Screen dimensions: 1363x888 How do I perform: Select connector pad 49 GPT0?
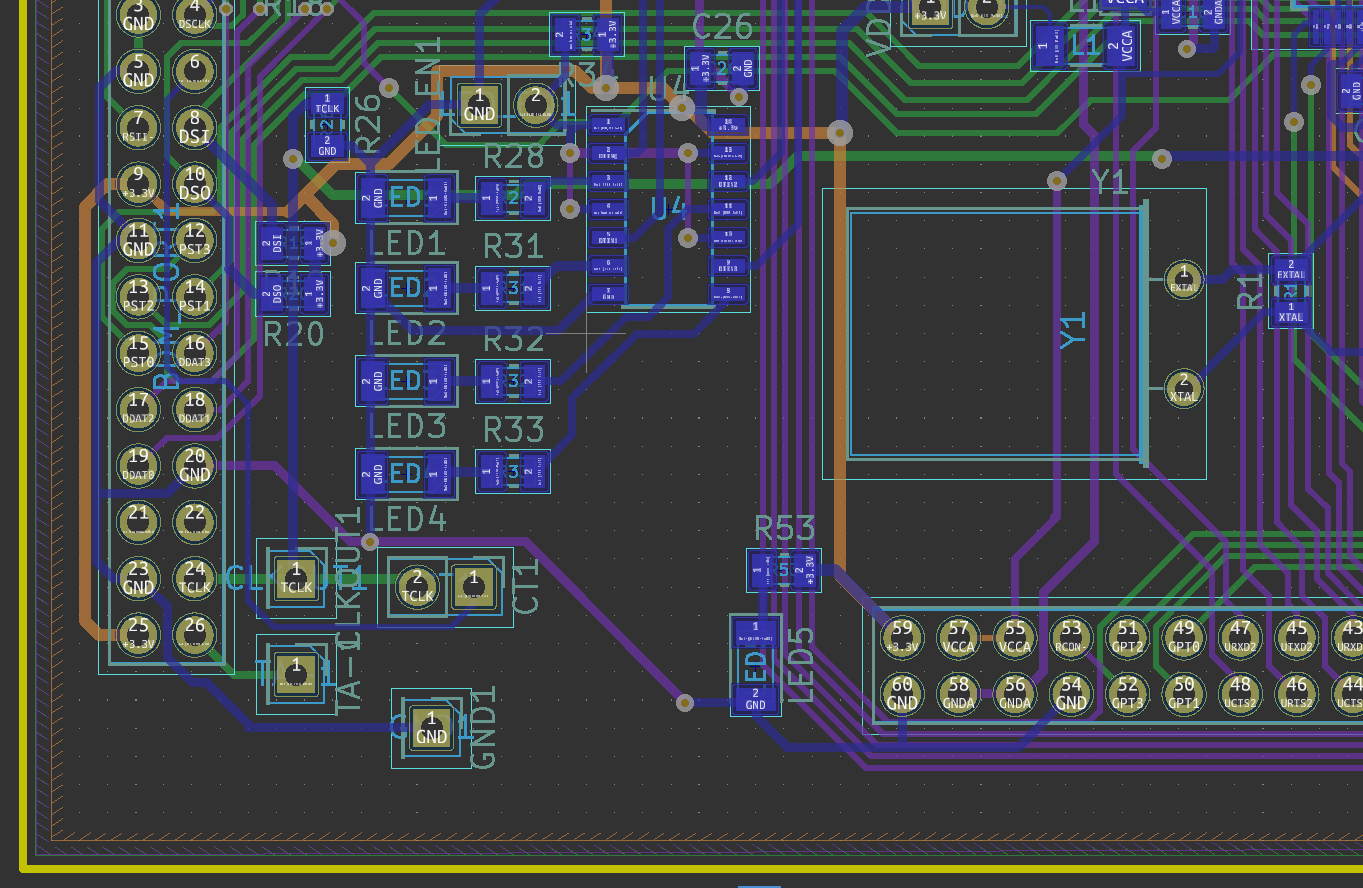point(1184,637)
